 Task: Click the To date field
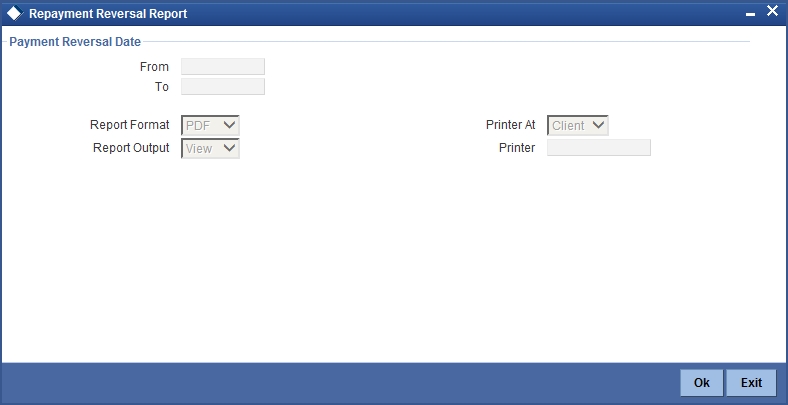[223, 86]
